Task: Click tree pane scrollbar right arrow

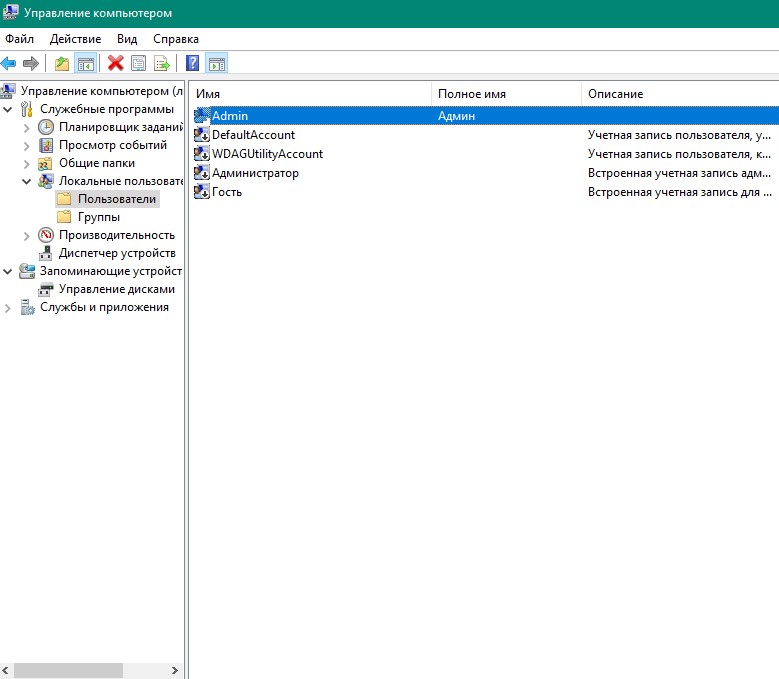Action: 175,670
